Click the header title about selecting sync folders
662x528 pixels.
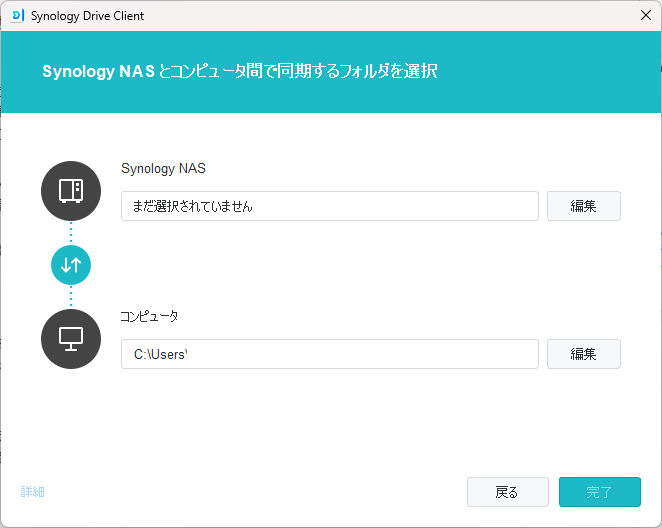239,71
